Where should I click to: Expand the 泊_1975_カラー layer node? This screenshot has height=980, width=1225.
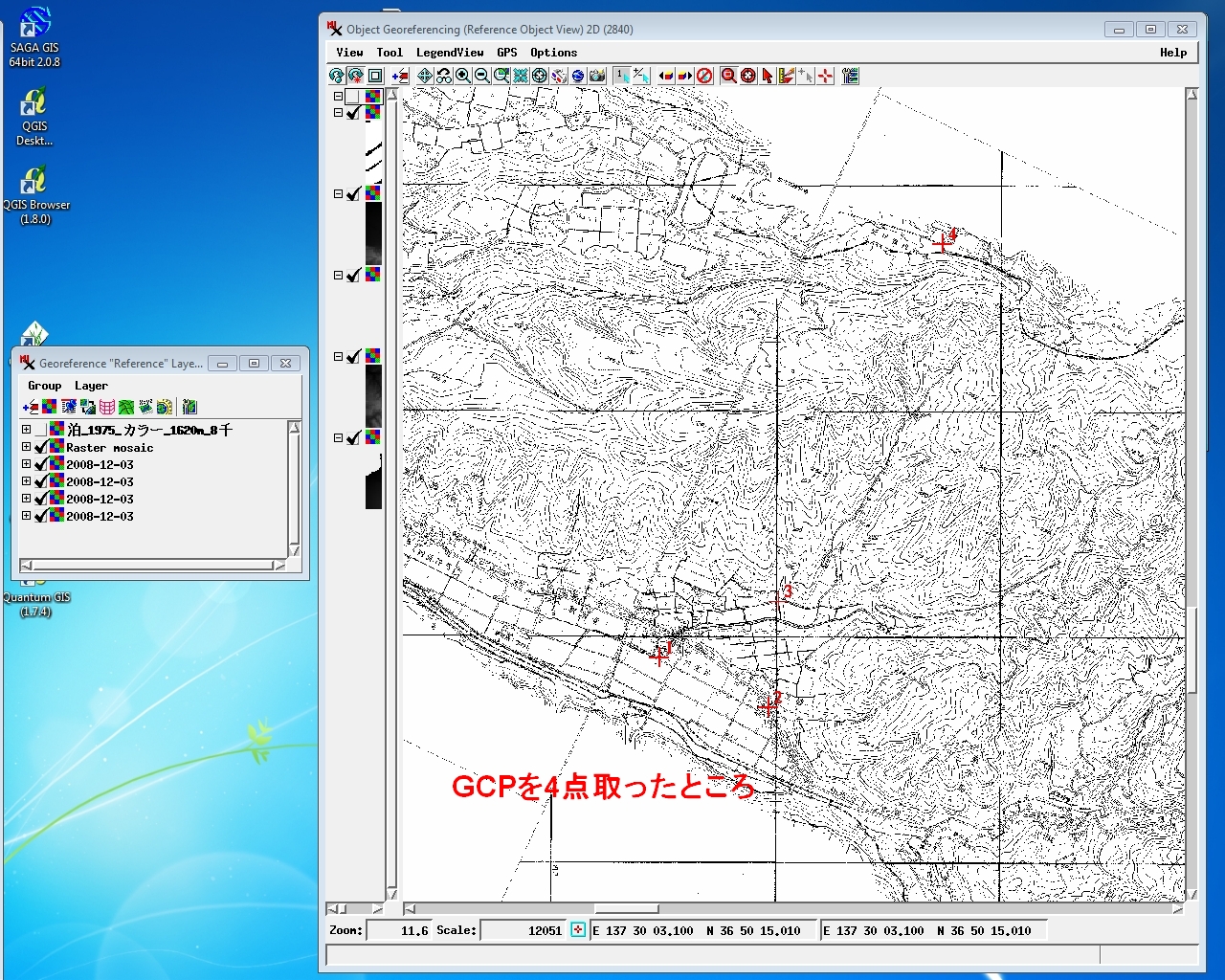[x=27, y=430]
